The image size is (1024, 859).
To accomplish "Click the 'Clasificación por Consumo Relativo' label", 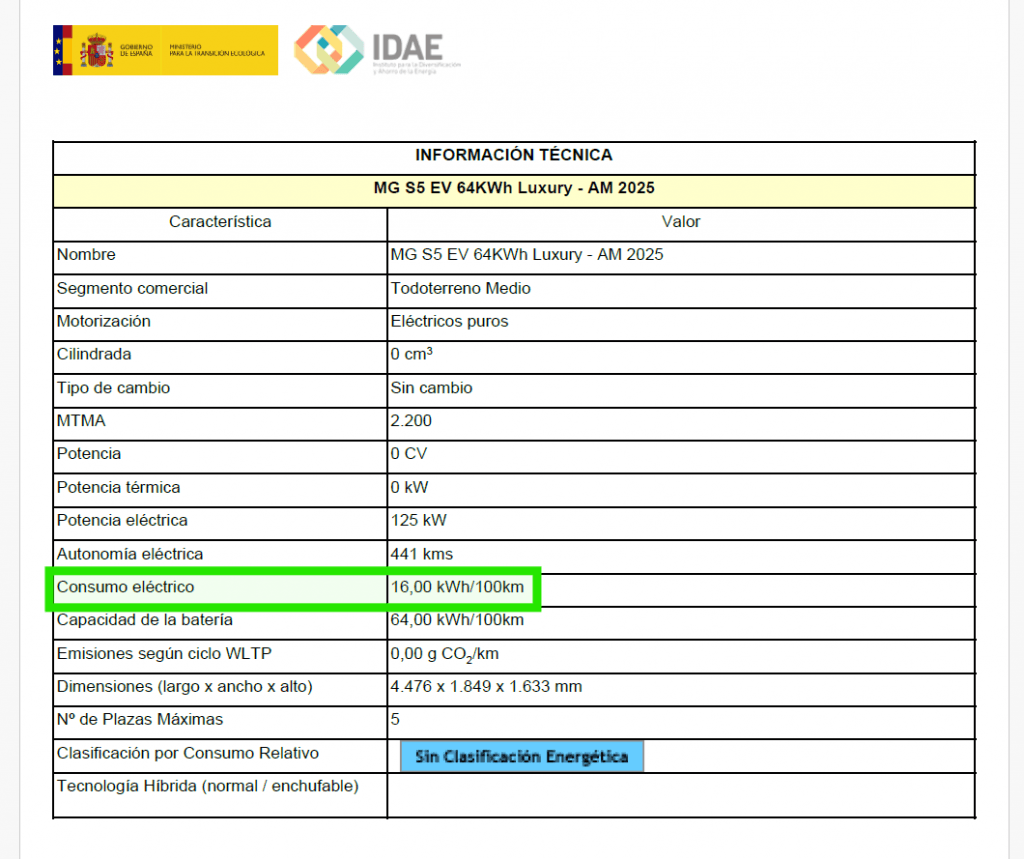I will point(187,753).
